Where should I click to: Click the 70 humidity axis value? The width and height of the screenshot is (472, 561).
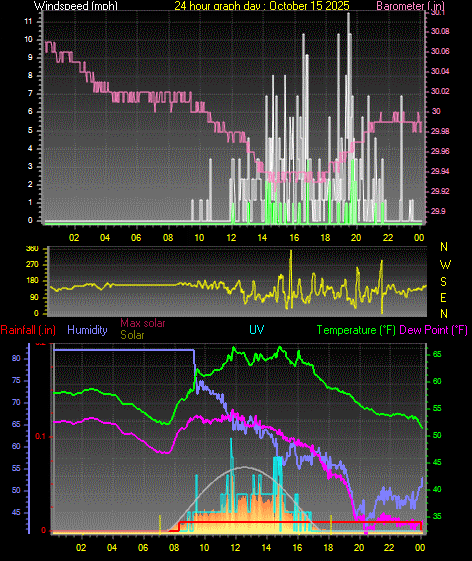click(16, 403)
